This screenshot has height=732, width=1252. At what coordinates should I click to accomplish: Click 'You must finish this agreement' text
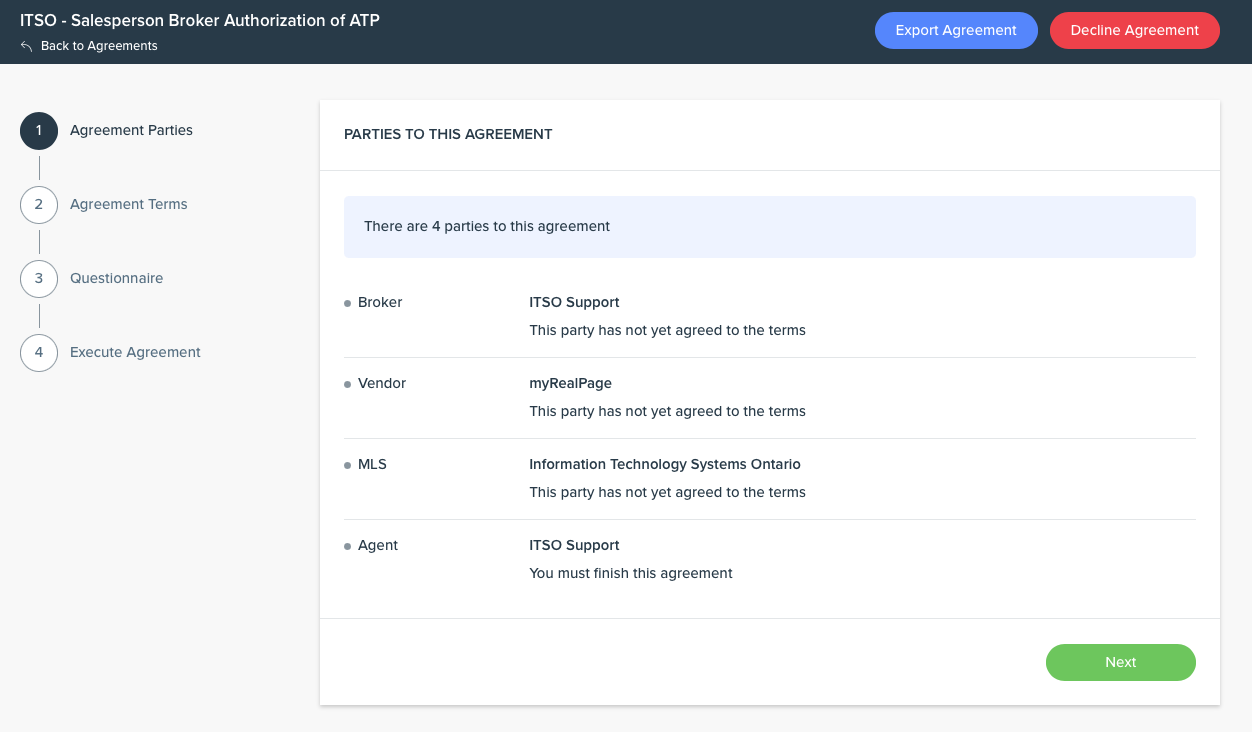point(630,573)
